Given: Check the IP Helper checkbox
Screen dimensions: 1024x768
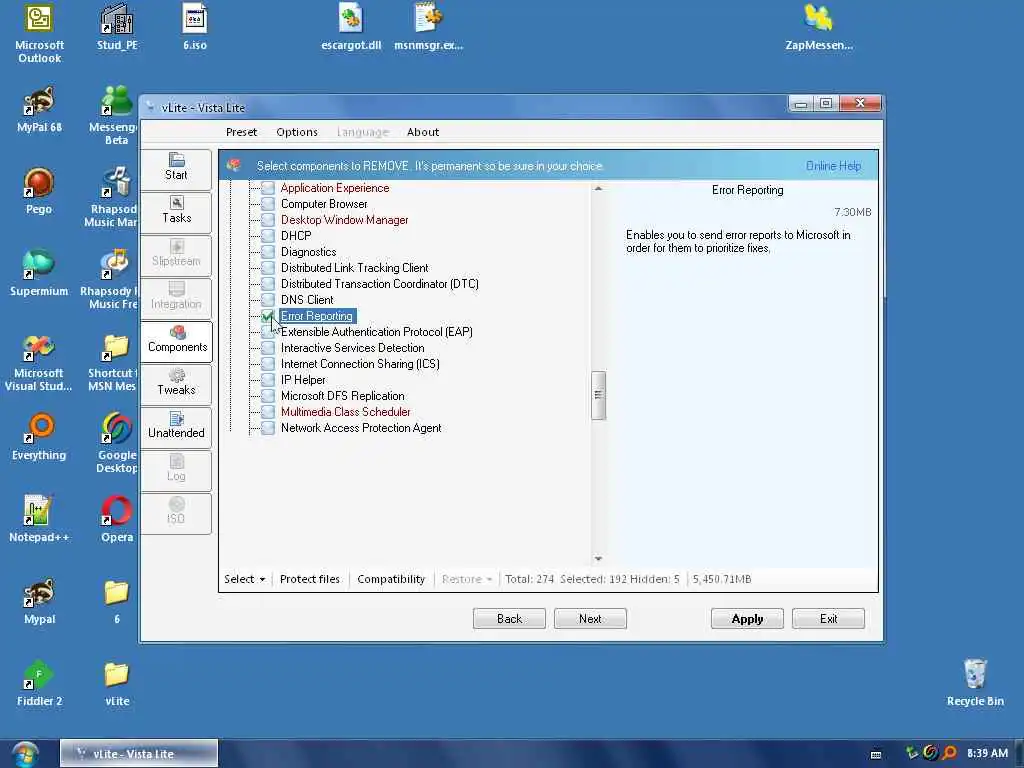Looking at the screenshot, I should point(268,380).
